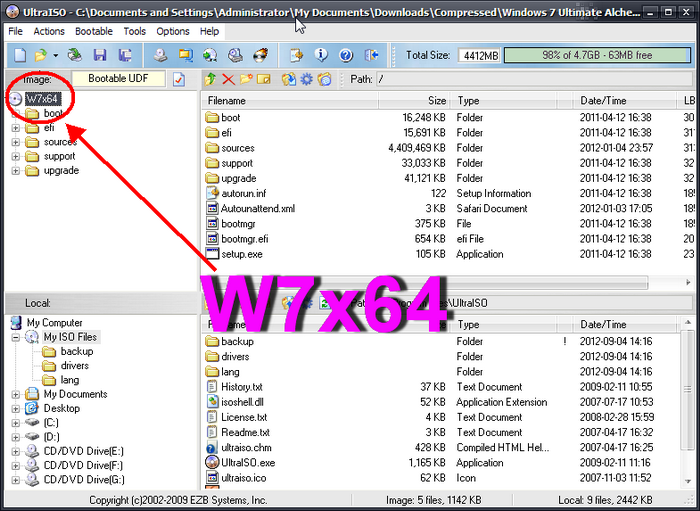Click the Save As multi-floppy icon
Screen dimensions: 700x511
[x=125, y=55]
